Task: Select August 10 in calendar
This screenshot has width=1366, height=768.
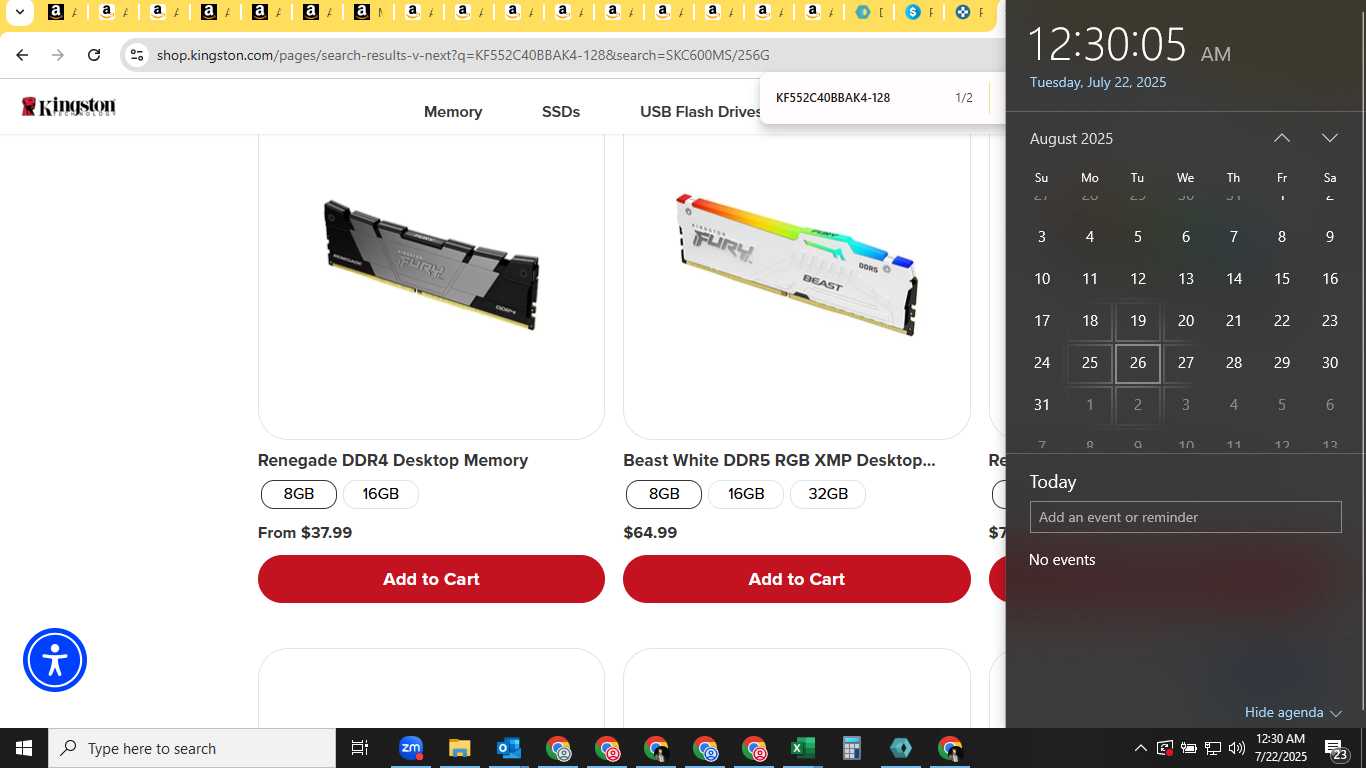Action: [1042, 279]
